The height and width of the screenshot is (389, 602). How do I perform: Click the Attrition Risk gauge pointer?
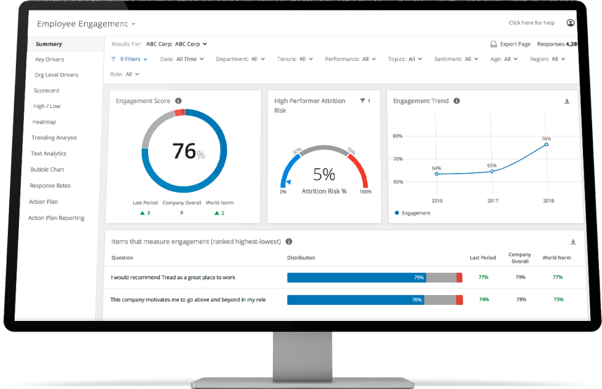tap(288, 182)
